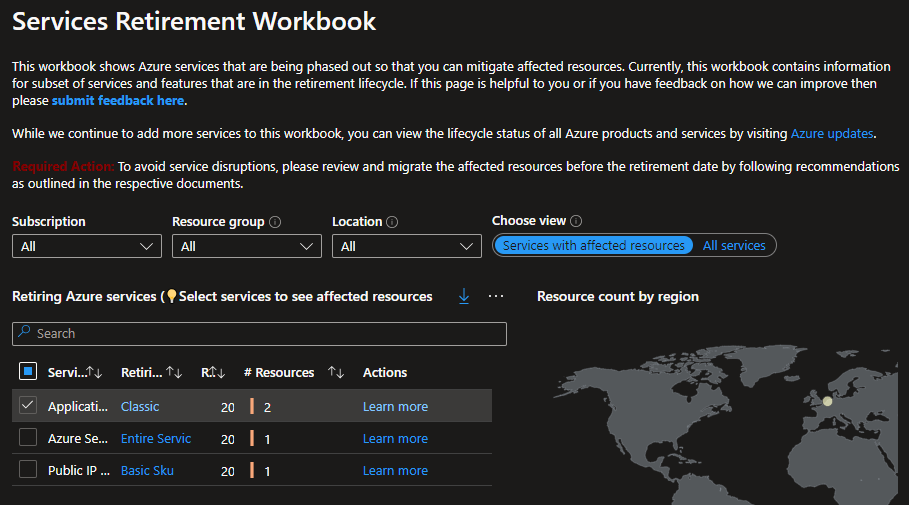Check the Public IP row checkbox
The height and width of the screenshot is (505, 909).
[x=28, y=469]
